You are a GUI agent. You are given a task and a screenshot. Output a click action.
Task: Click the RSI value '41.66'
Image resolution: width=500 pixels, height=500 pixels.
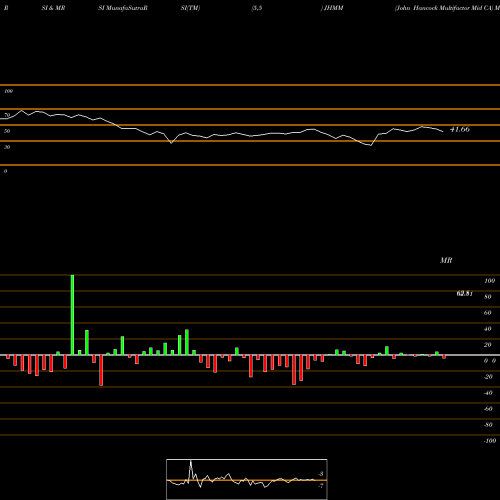(460, 129)
